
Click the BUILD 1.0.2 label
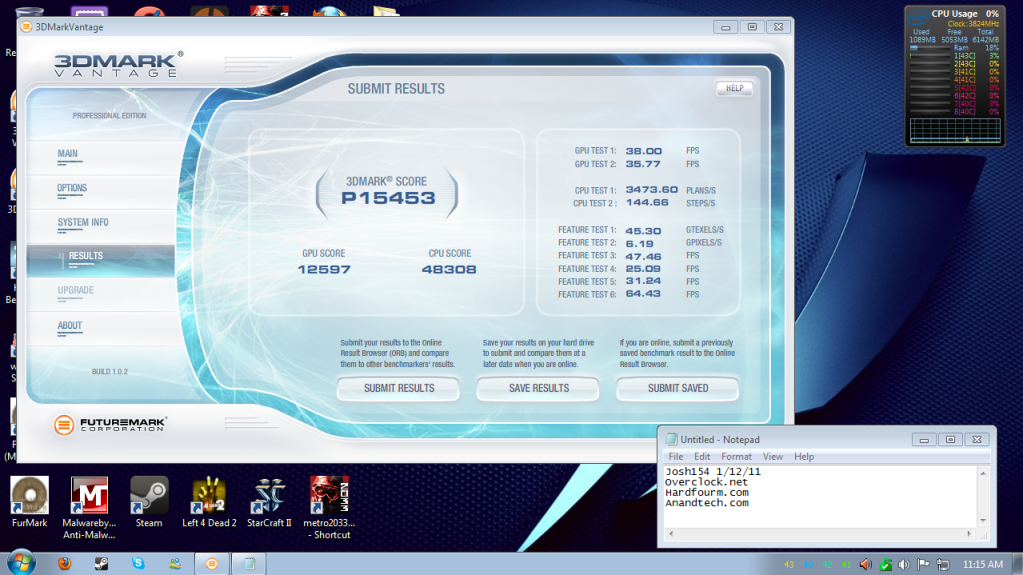coord(110,371)
